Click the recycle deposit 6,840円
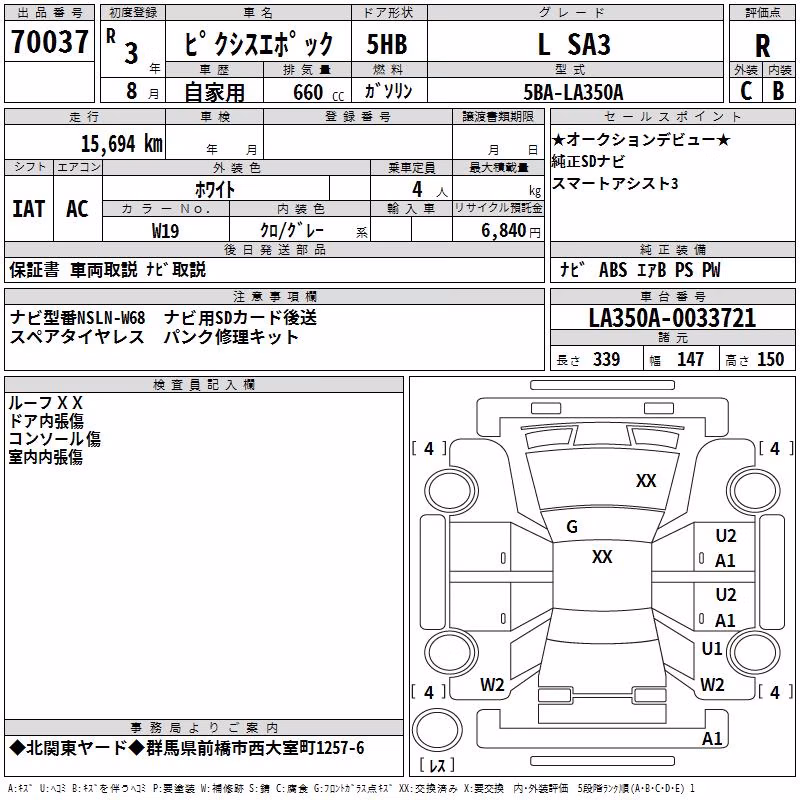Viewport: 800px width, 800px height. tap(511, 231)
